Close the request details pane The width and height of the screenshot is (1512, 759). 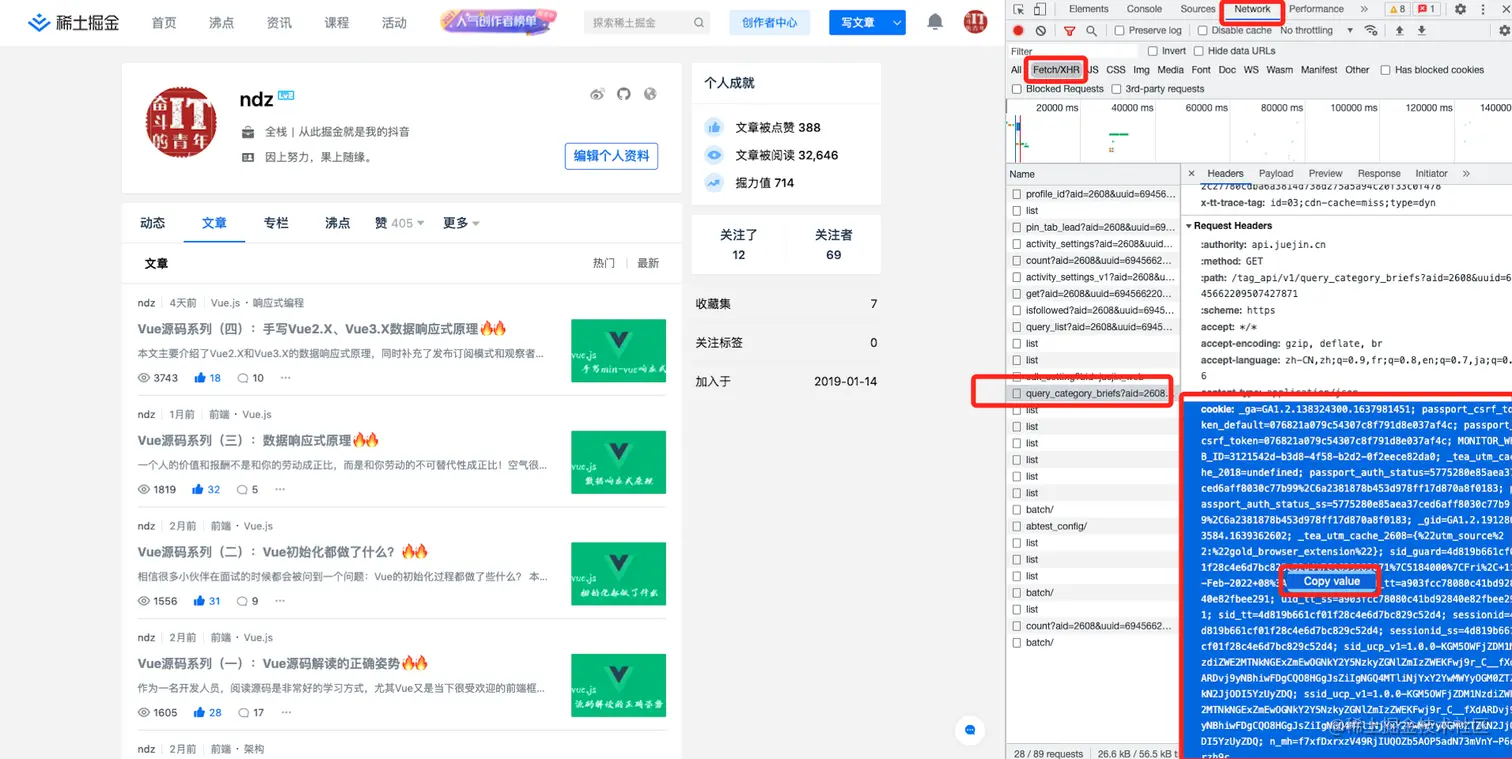(x=1191, y=173)
